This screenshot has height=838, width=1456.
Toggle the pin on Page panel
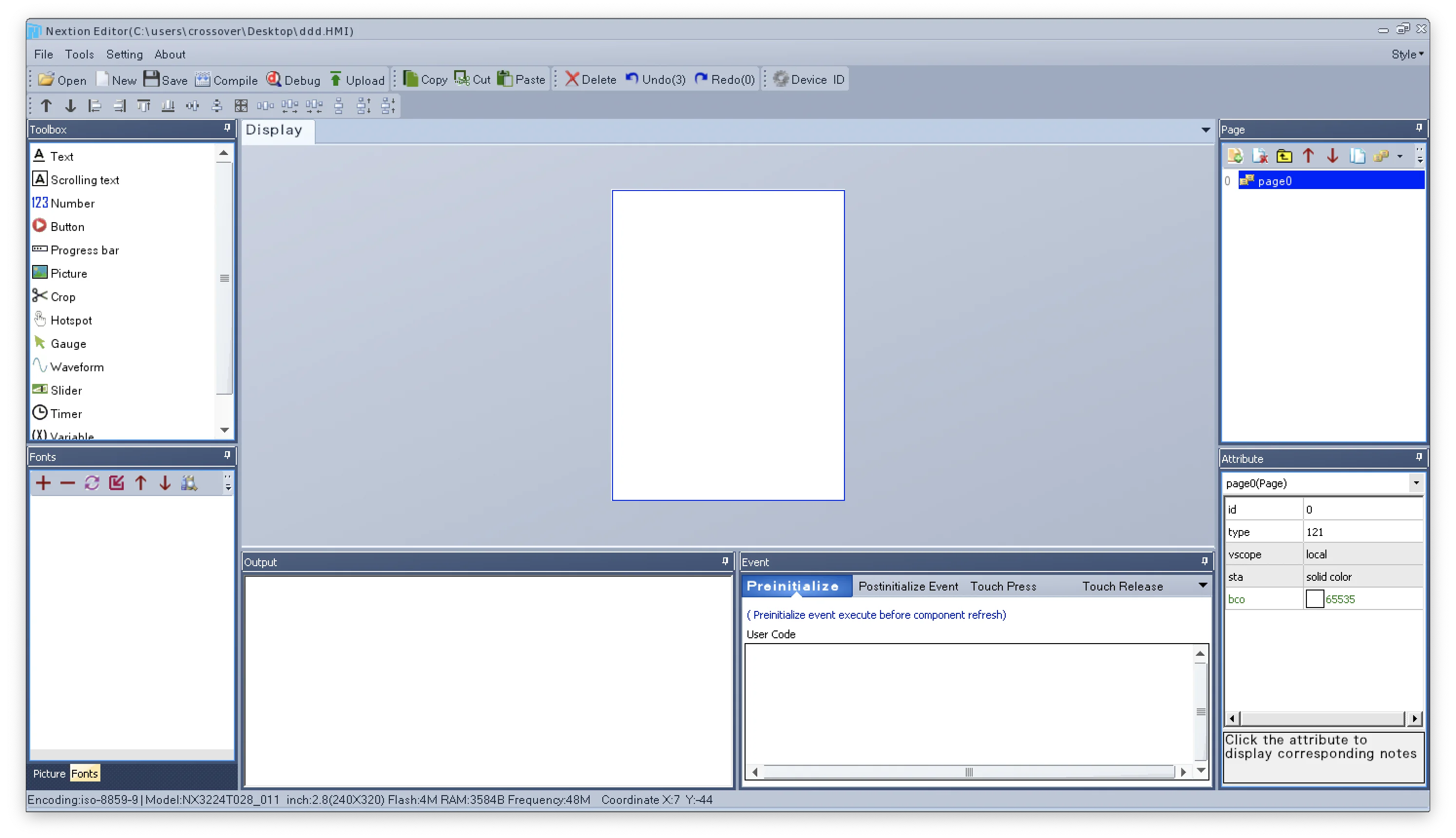(1420, 128)
